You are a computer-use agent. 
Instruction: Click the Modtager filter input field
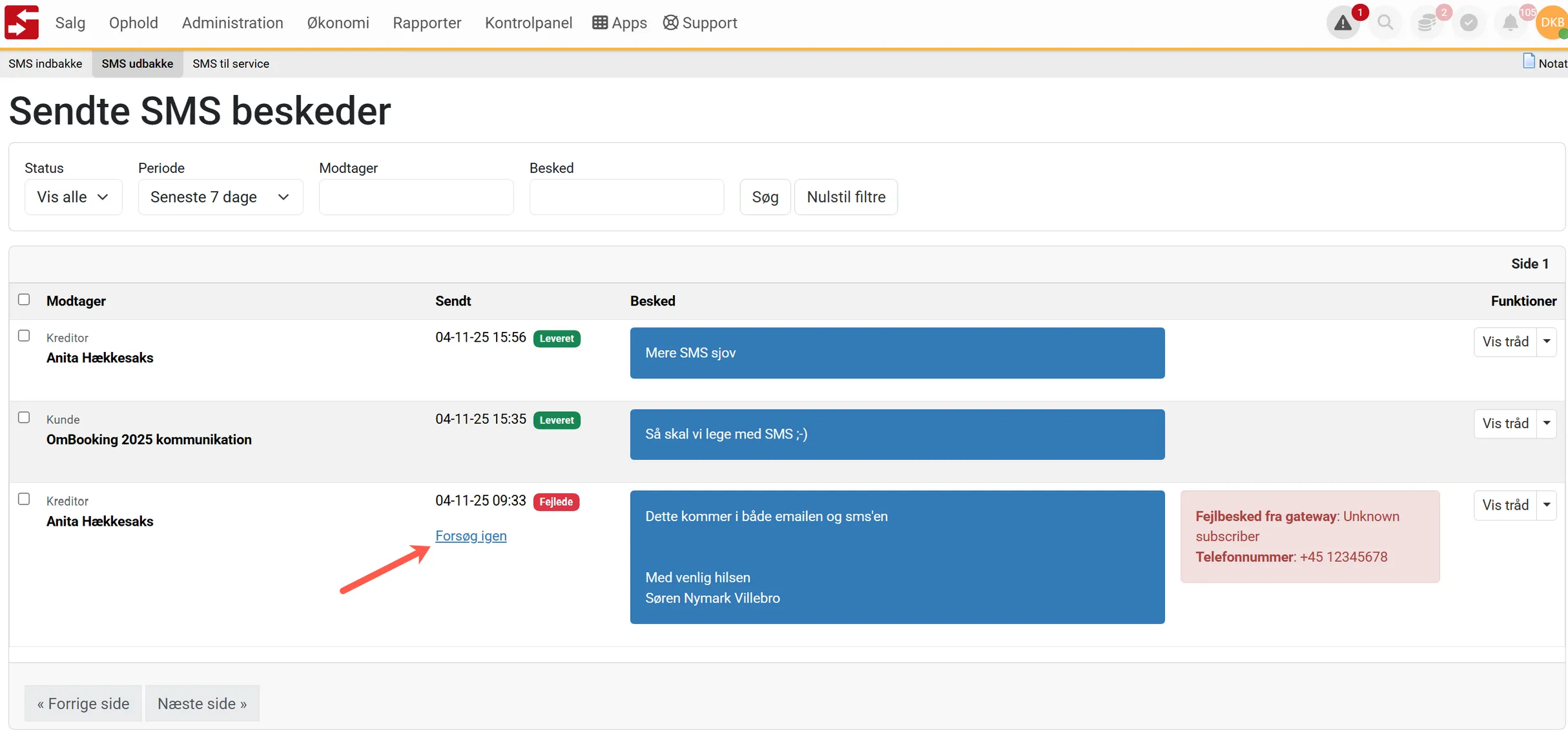coord(416,197)
